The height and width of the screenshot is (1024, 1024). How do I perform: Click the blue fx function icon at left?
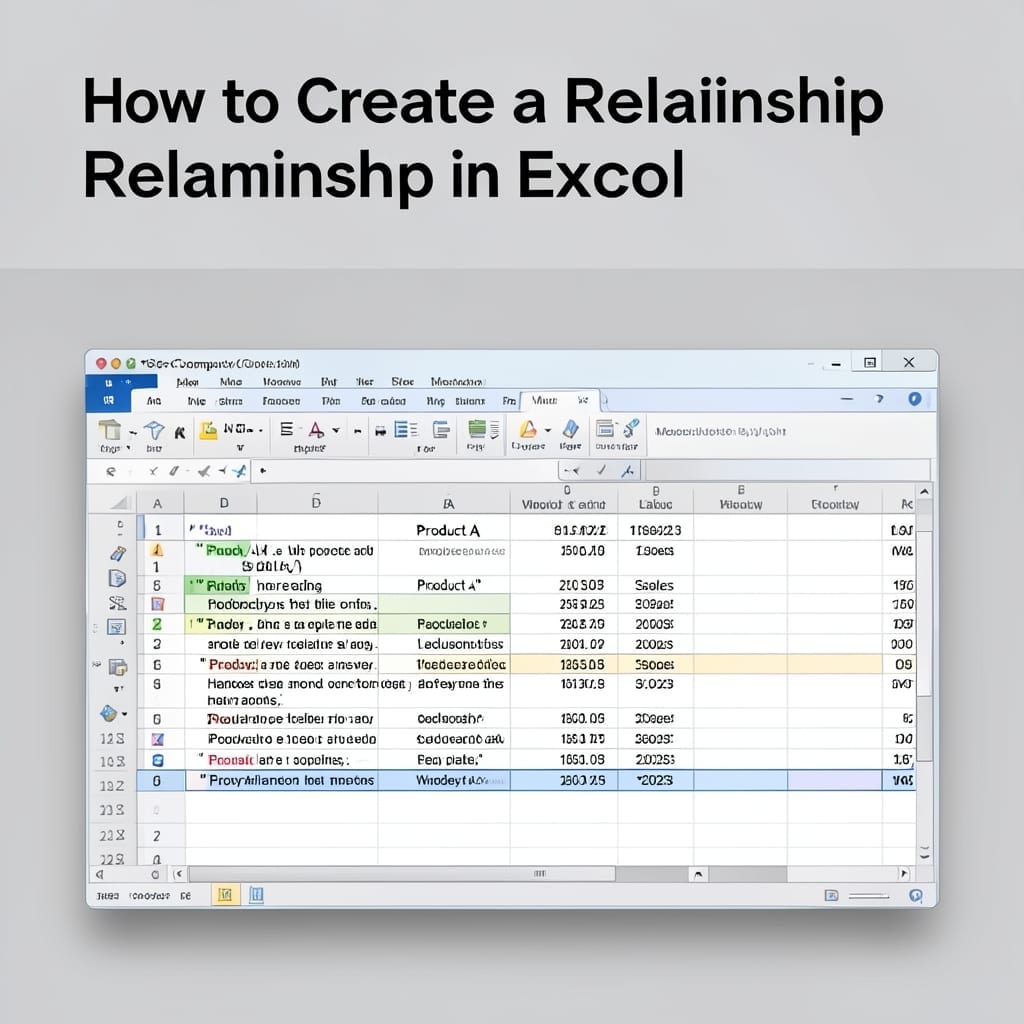[x=240, y=470]
